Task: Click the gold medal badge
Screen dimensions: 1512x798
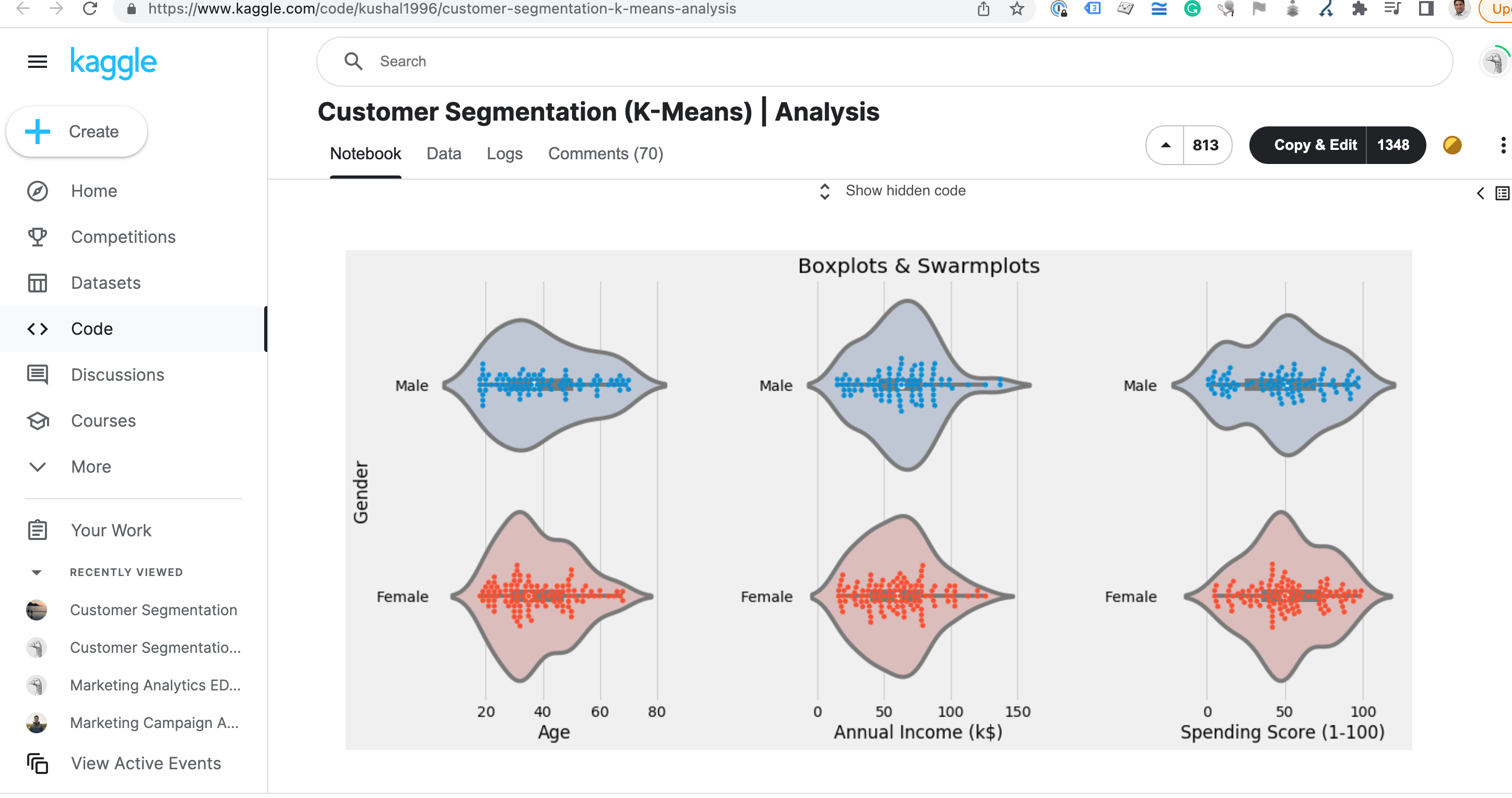Action: 1452,145
